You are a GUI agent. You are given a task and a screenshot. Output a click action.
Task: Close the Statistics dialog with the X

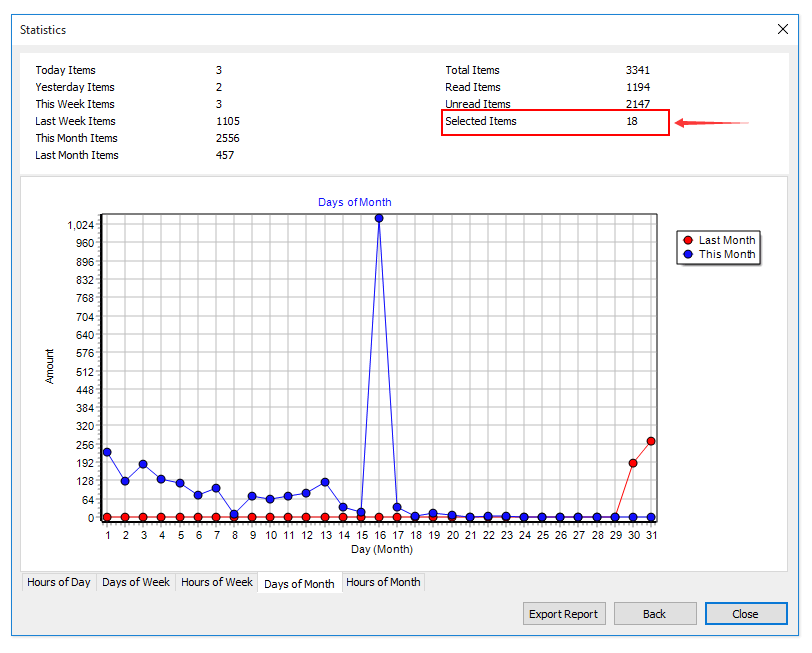pyautogui.click(x=783, y=30)
